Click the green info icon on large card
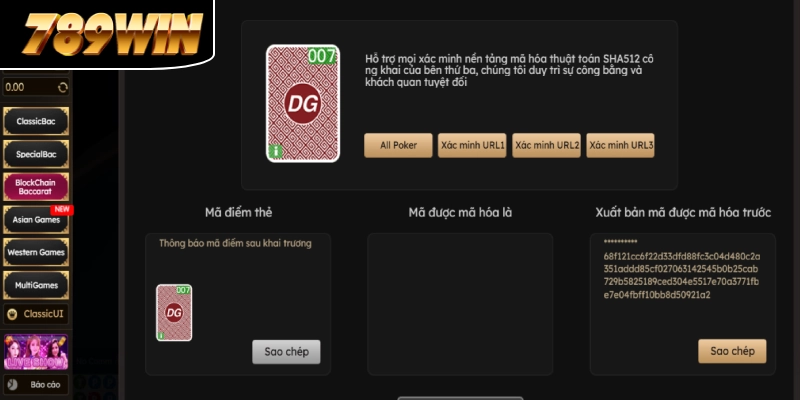Image resolution: width=800 pixels, height=400 pixels. 276,152
